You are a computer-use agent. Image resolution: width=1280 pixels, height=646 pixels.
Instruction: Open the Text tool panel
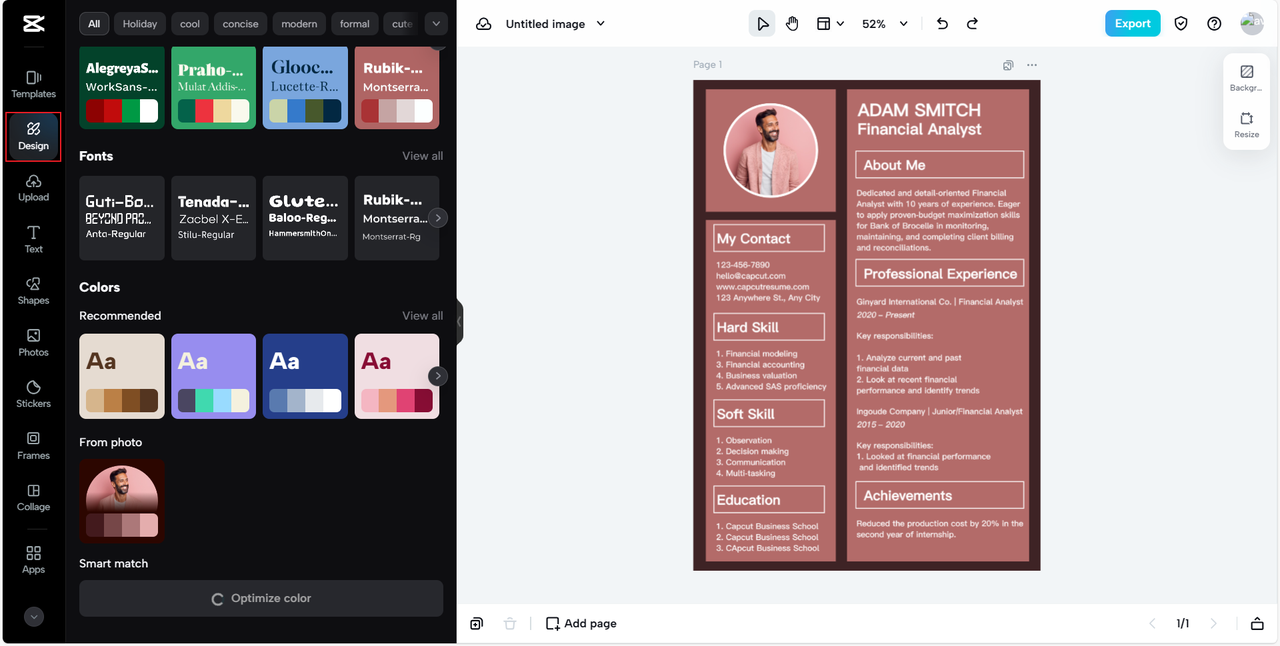[33, 240]
